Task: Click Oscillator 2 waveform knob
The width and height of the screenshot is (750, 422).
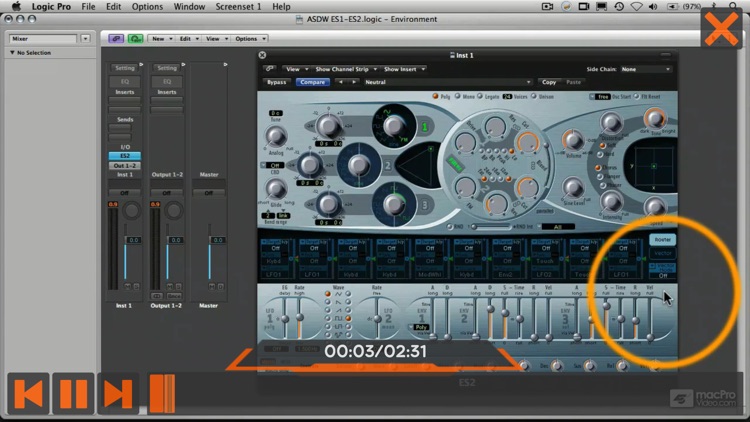Action: tap(359, 166)
